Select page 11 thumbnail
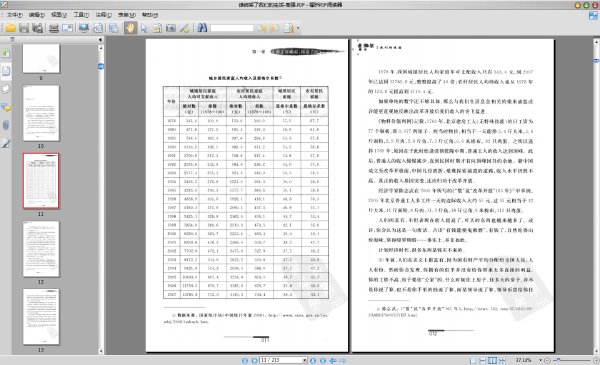Screen dimensions: 600x365 click(x=41, y=181)
